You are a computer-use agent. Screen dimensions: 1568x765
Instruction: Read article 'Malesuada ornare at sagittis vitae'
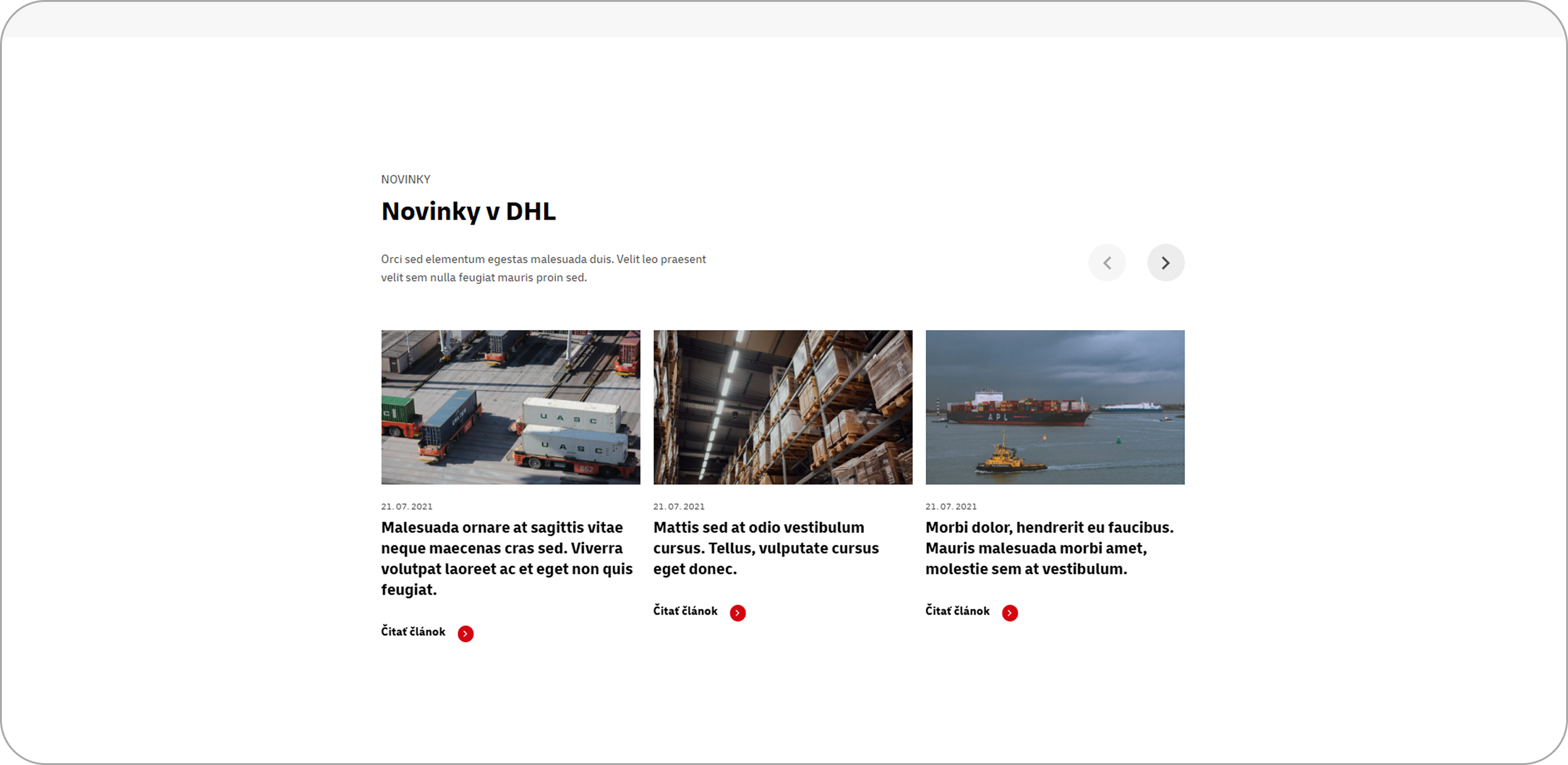pos(507,558)
